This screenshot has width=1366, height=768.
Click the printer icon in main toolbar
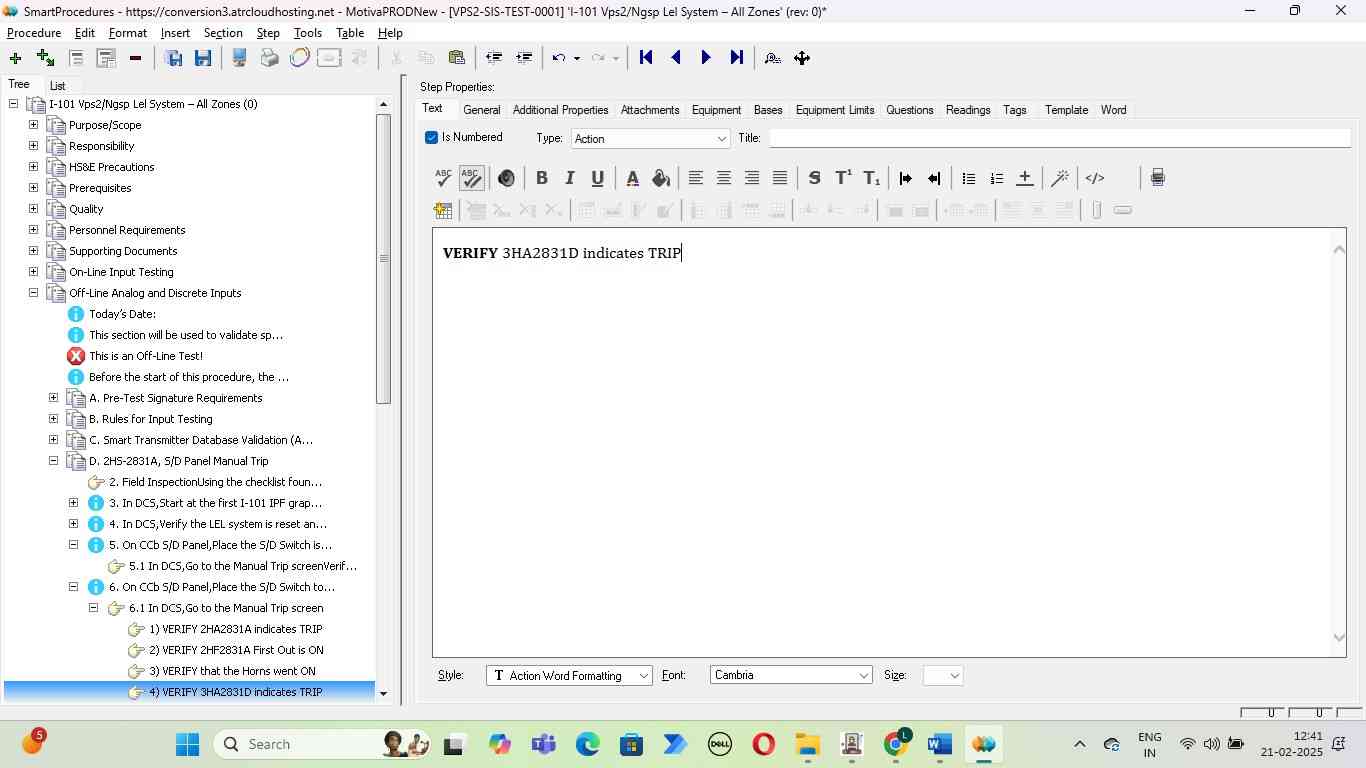(x=269, y=58)
